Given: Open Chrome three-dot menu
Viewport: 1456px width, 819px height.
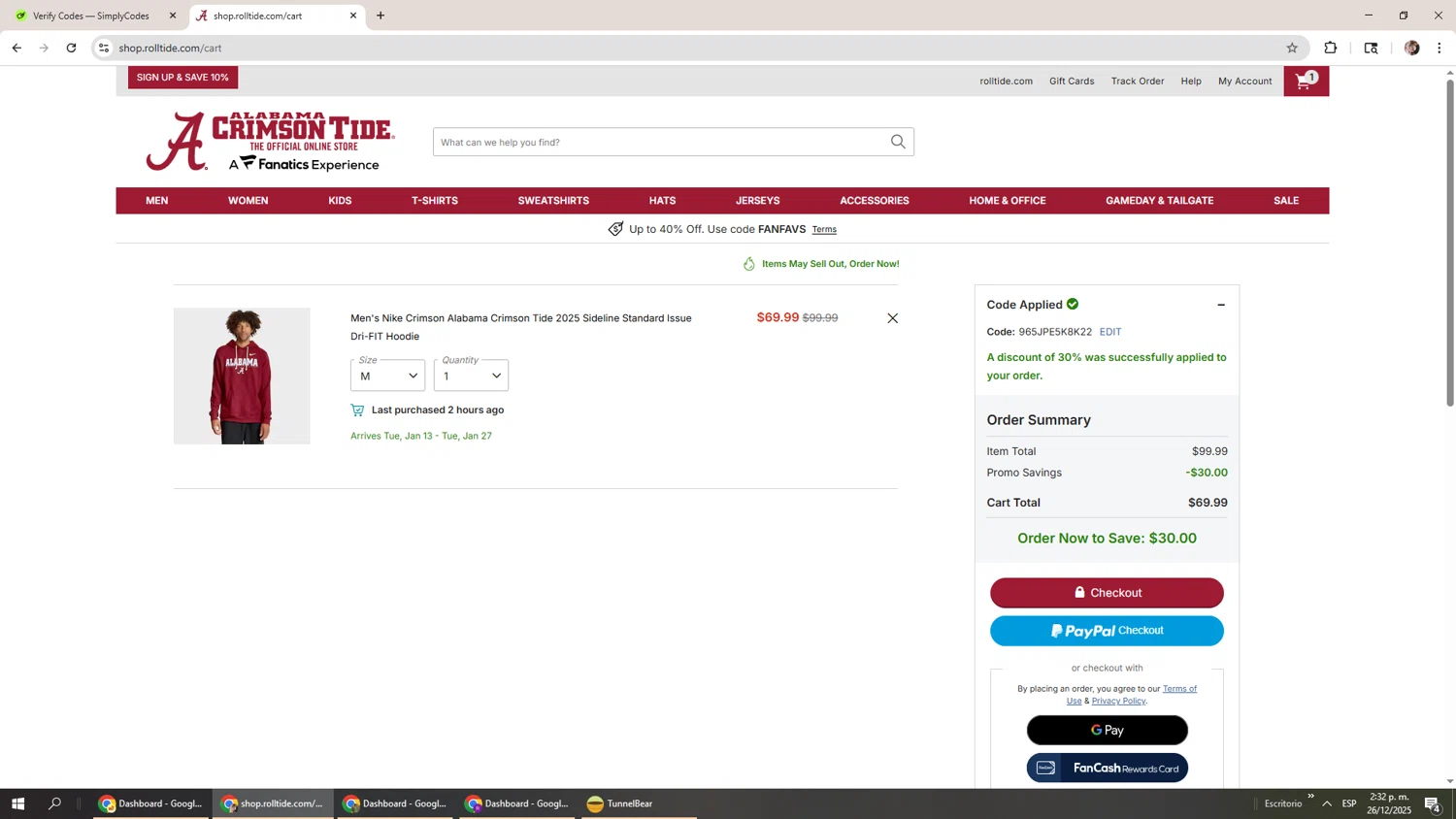Looking at the screenshot, I should pos(1439,48).
